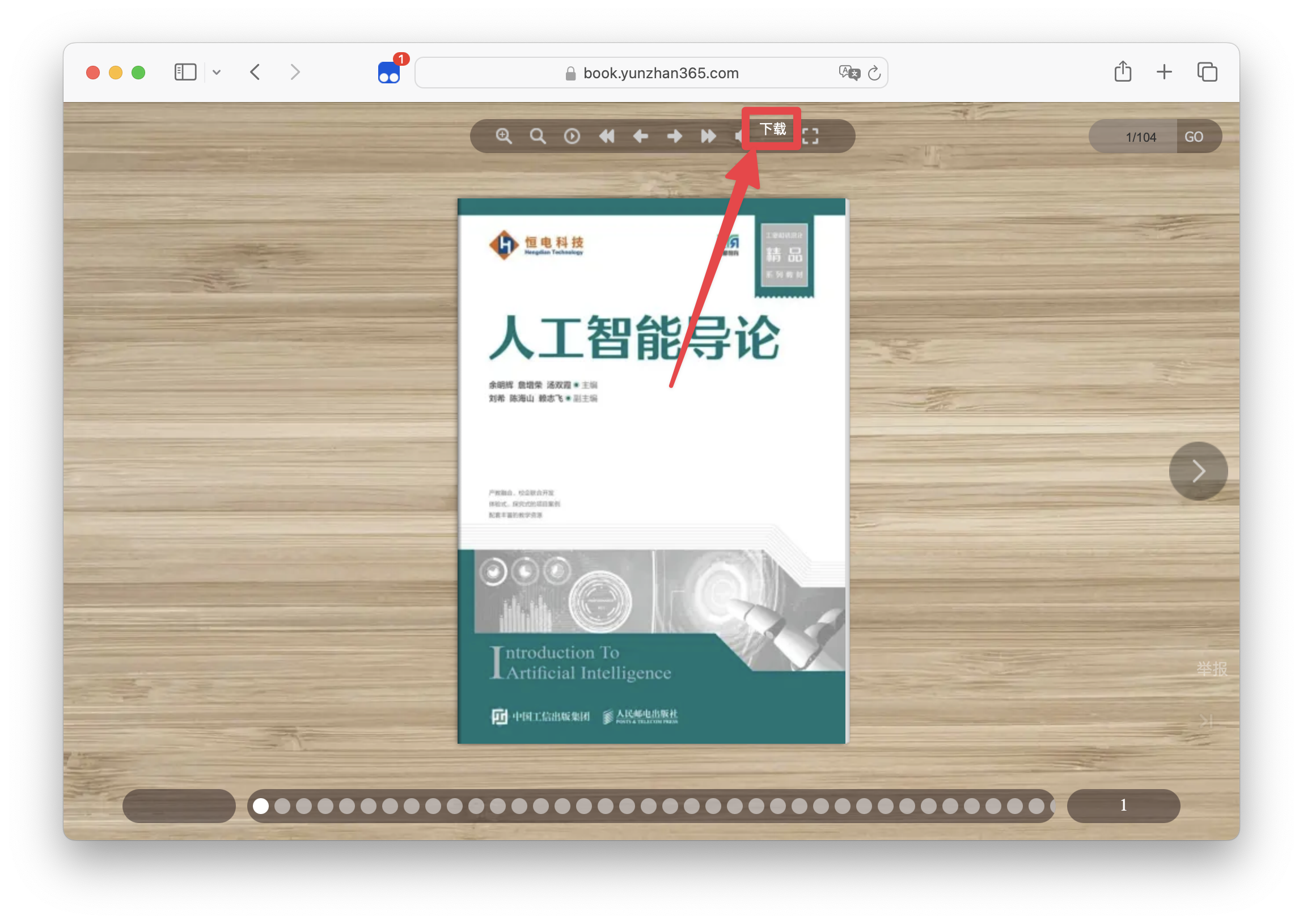This screenshot has height=924, width=1303.
Task: Click the 下载 download button
Action: pyautogui.click(x=772, y=129)
